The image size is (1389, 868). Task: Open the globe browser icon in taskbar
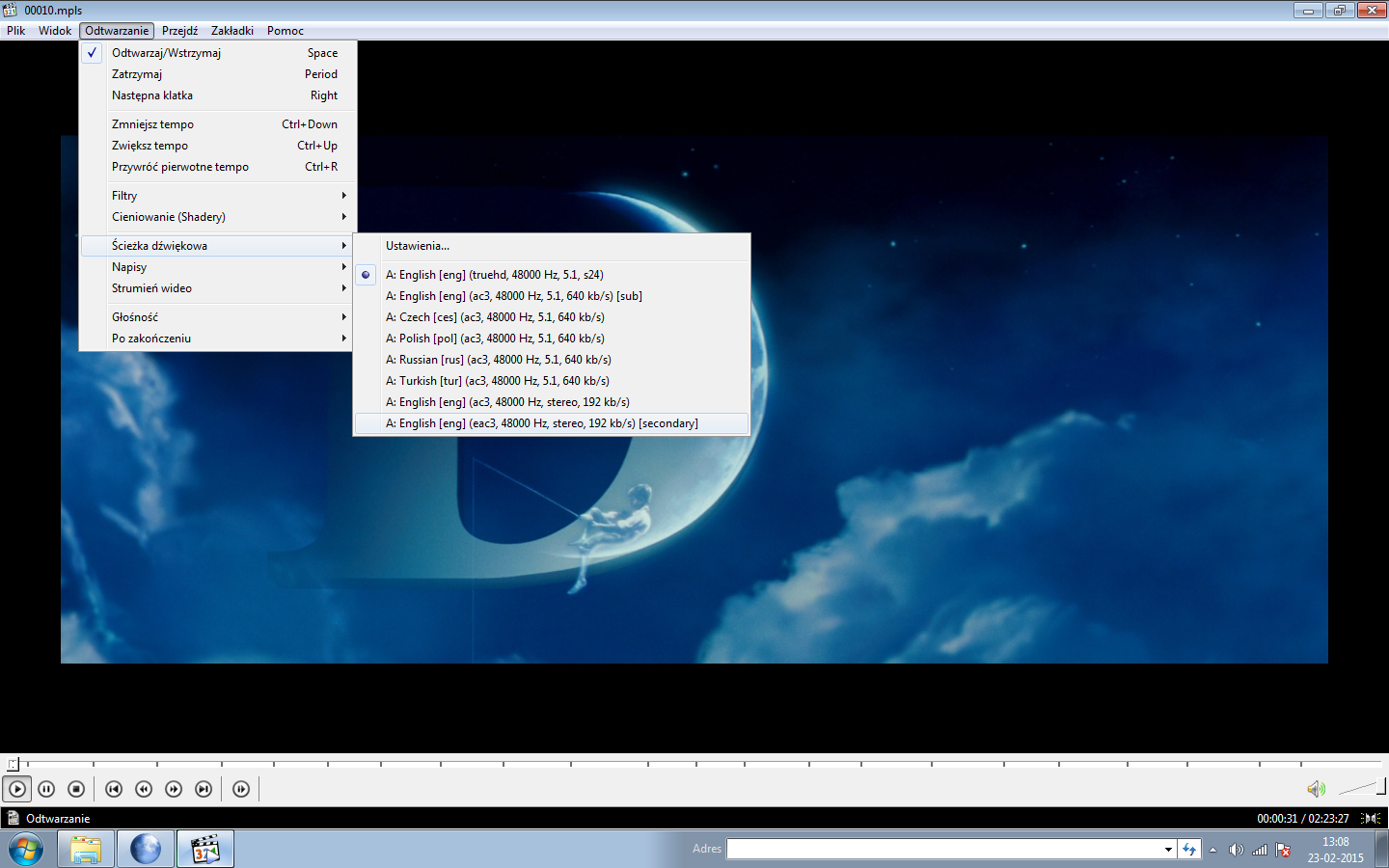pos(146,850)
